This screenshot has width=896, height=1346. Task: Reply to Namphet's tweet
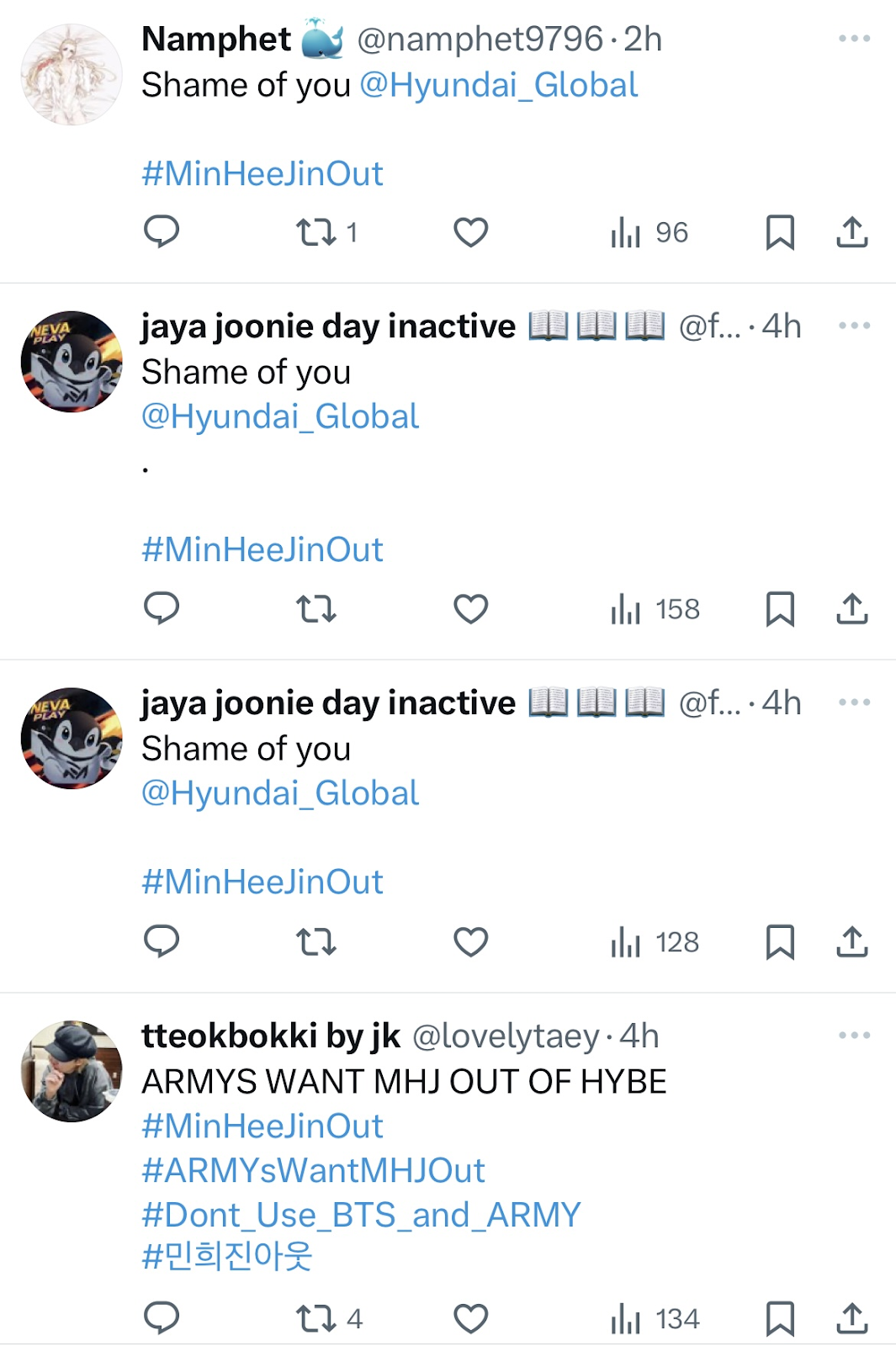click(162, 231)
